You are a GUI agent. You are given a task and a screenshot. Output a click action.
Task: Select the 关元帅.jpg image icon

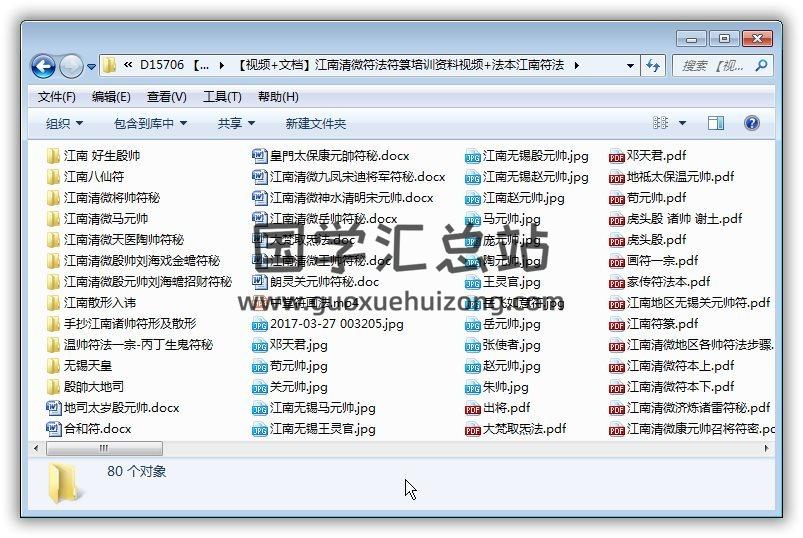click(x=260, y=388)
